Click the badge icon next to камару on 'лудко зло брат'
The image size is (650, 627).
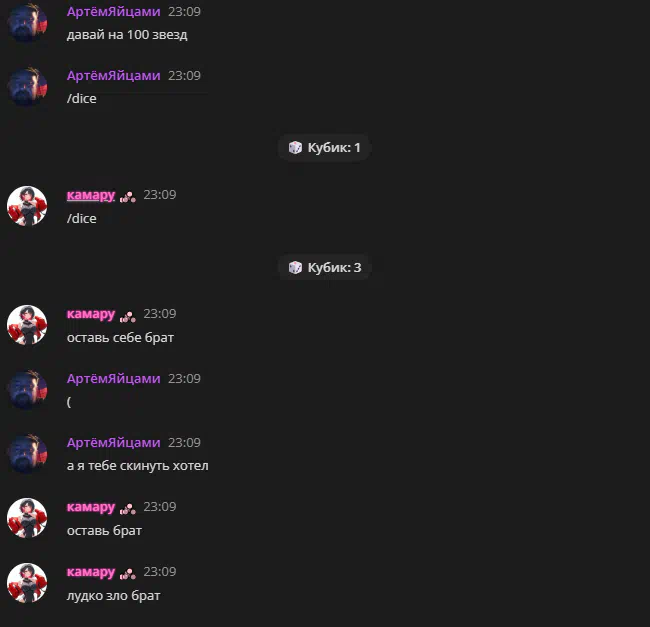click(128, 574)
